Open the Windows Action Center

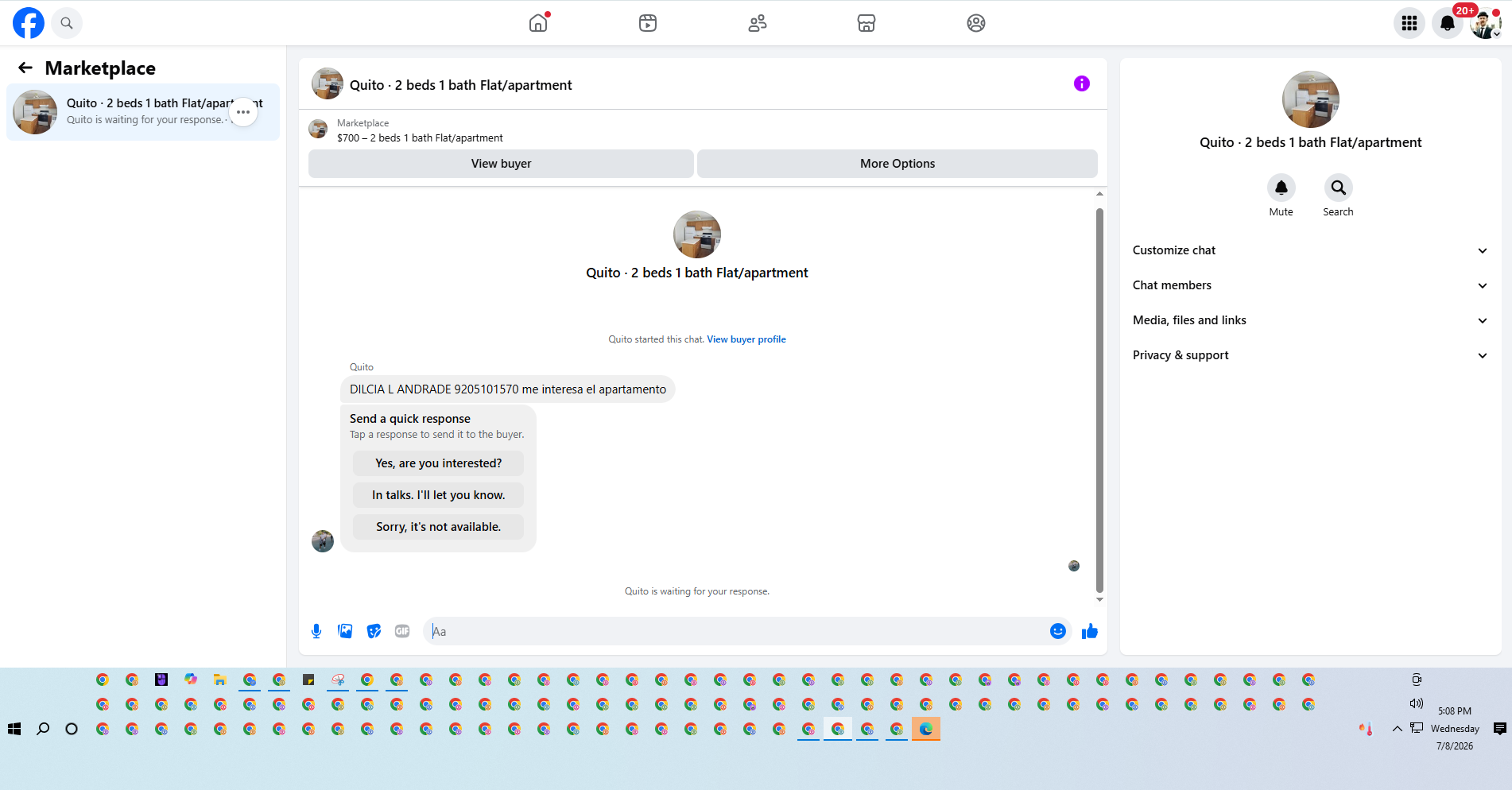pos(1500,729)
